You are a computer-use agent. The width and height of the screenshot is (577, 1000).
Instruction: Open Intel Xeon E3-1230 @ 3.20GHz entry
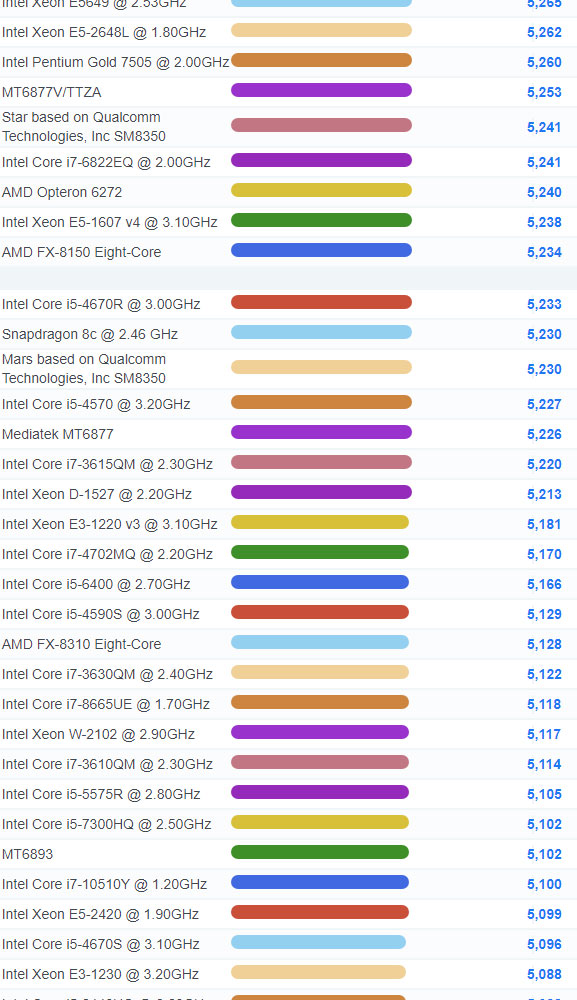point(100,974)
